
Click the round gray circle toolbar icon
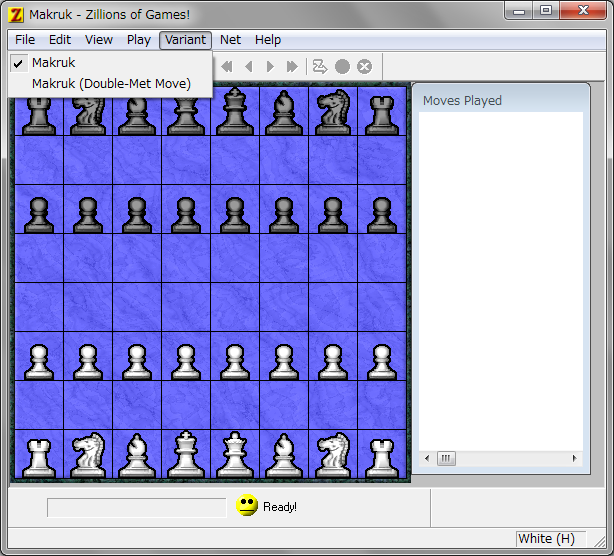(342, 67)
